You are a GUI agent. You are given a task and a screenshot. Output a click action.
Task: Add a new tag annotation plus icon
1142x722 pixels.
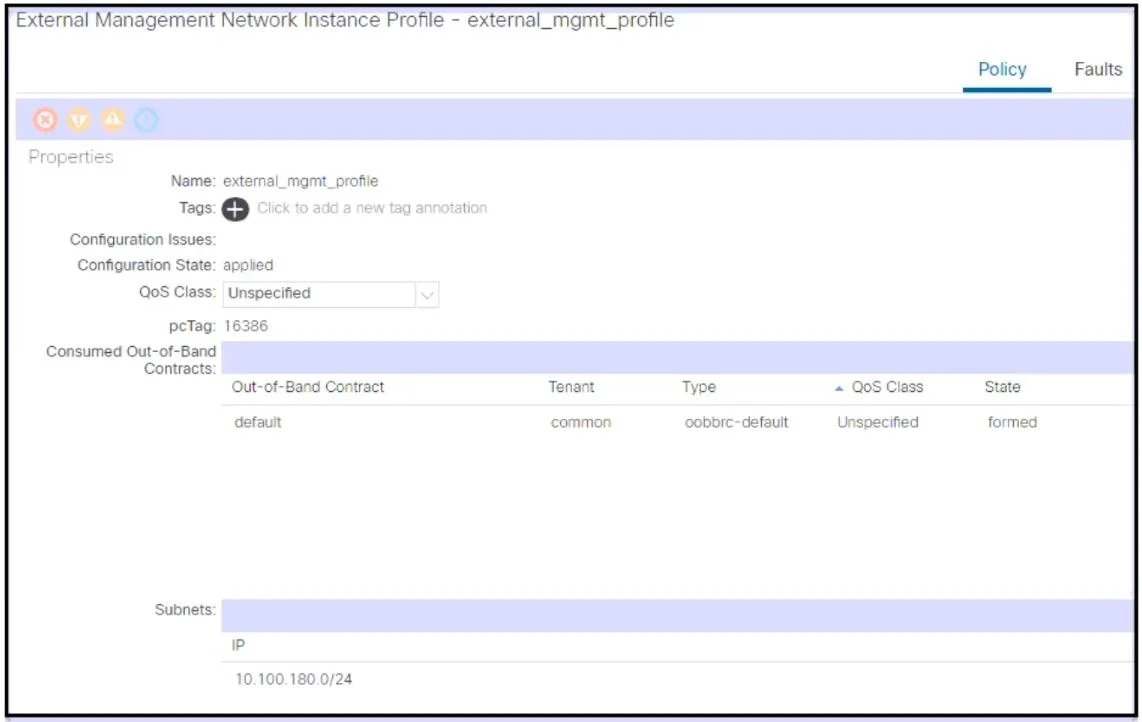[235, 209]
